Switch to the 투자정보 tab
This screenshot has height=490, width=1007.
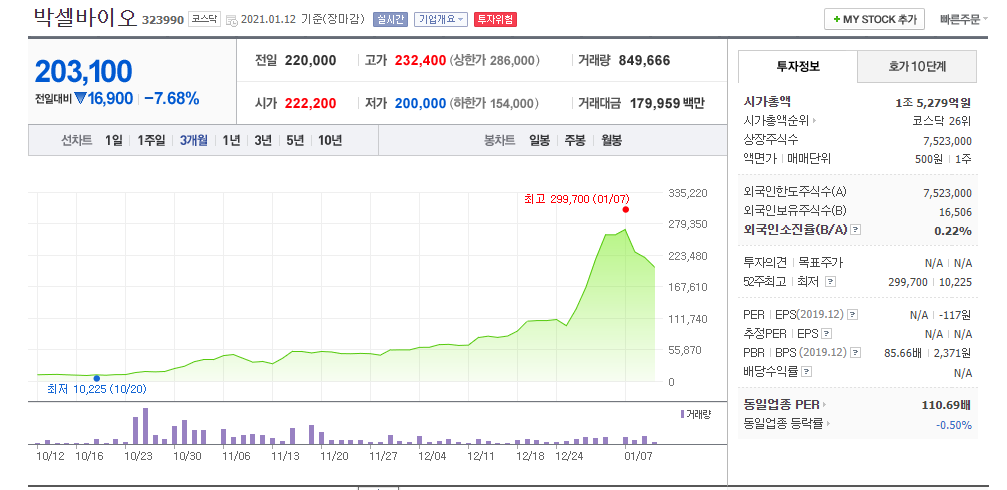coord(798,66)
